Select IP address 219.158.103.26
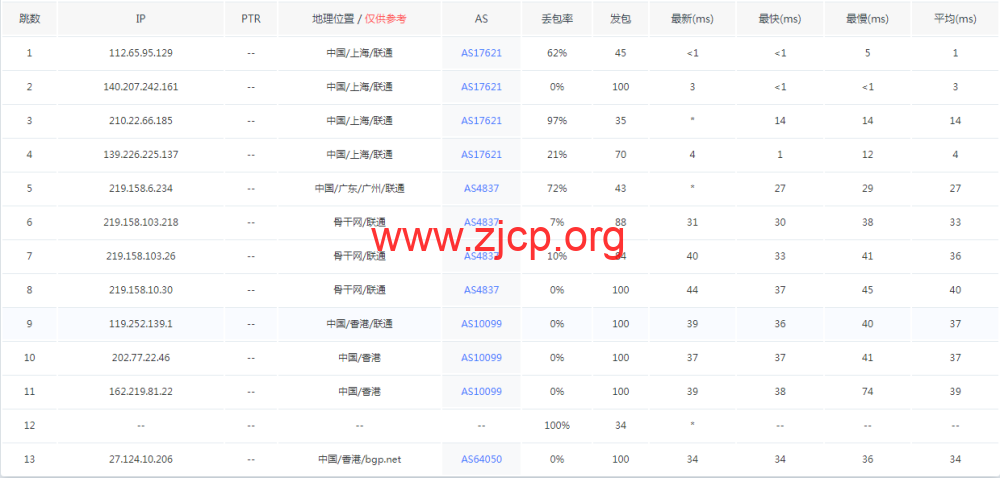 pyautogui.click(x=141, y=256)
